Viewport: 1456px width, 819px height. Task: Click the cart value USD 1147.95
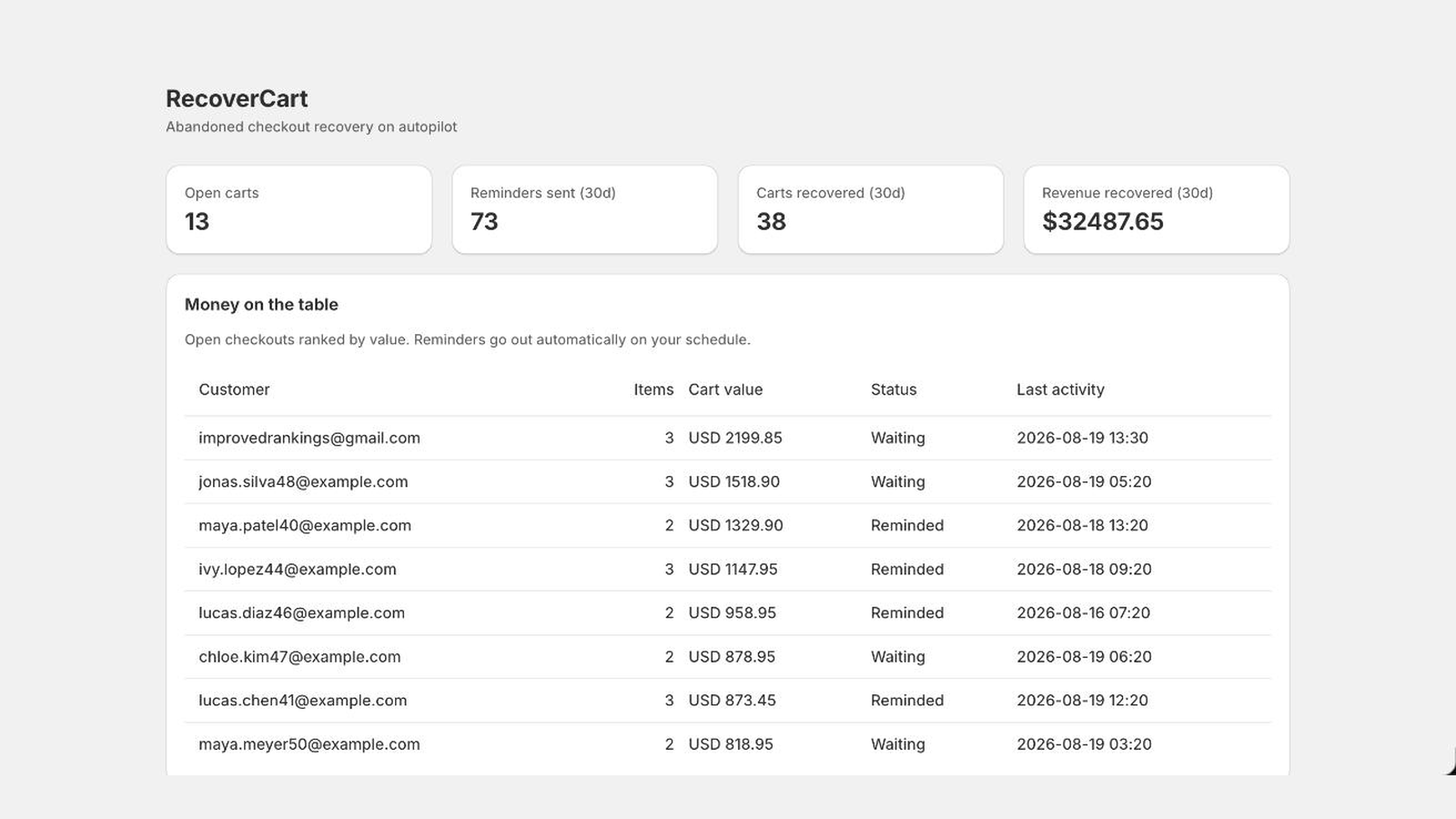pyautogui.click(x=733, y=569)
